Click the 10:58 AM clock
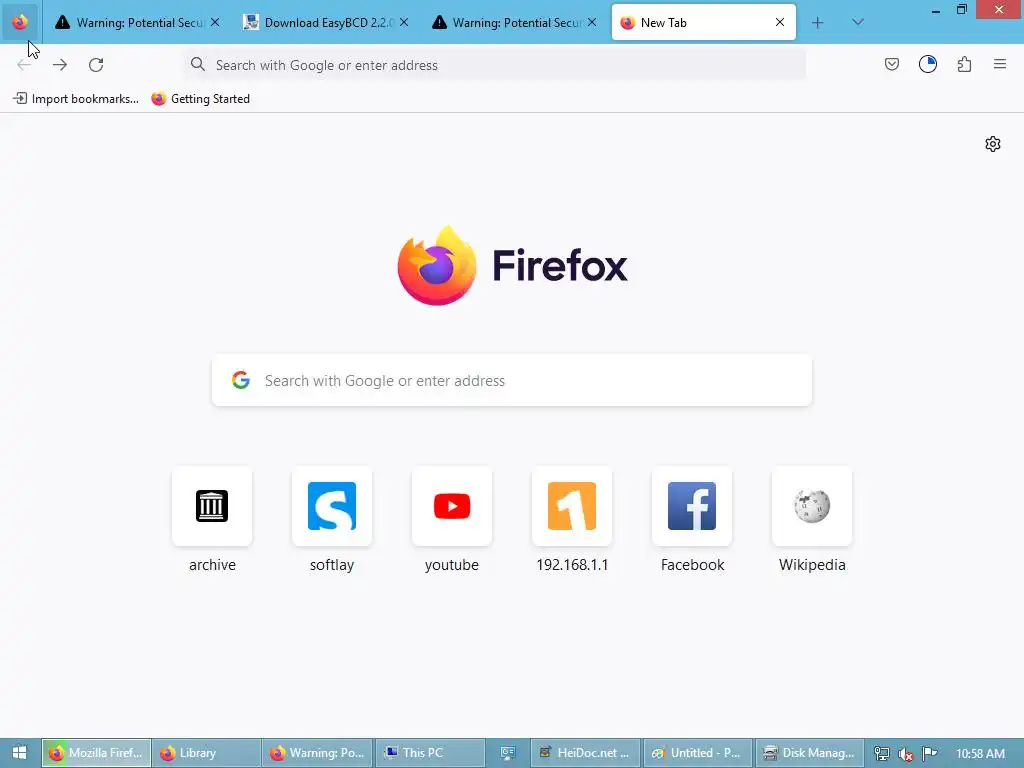The width and height of the screenshot is (1024, 768). tap(980, 753)
